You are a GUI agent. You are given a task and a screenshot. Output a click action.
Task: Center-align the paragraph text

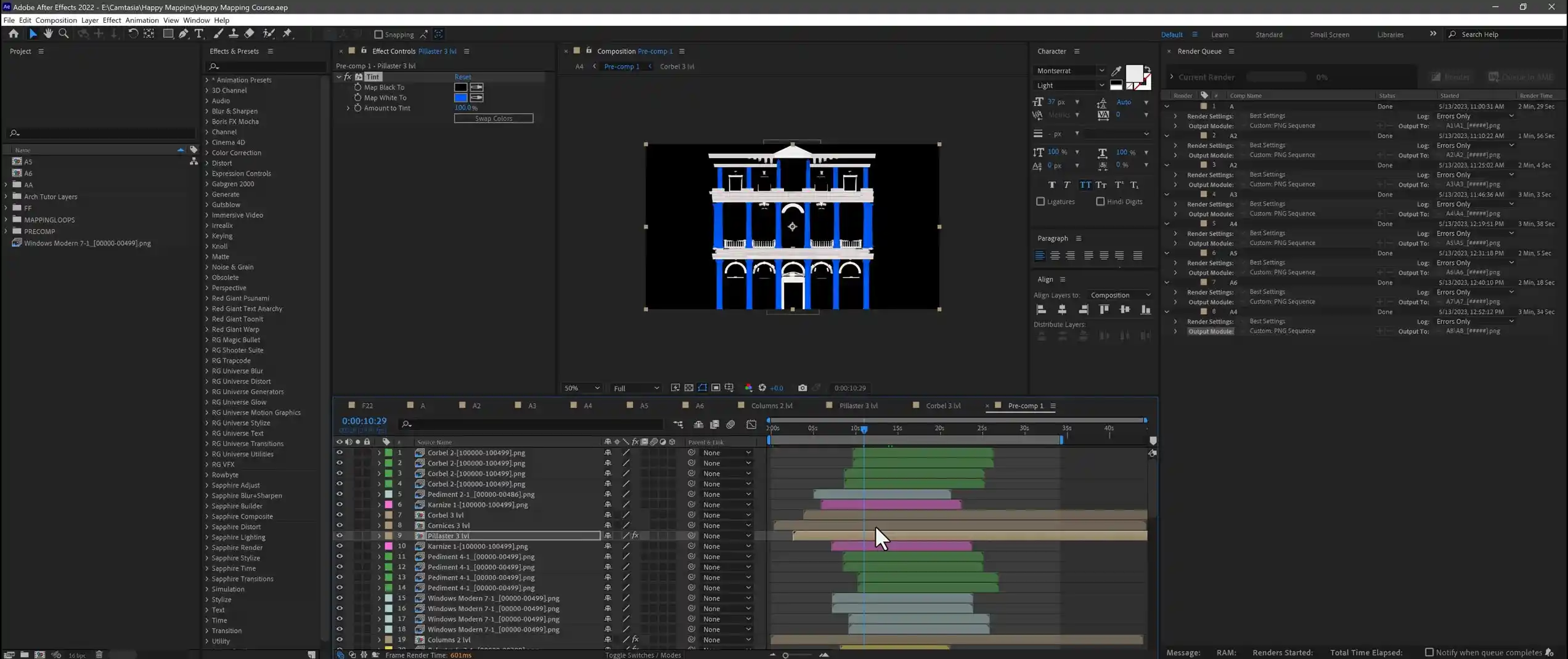(x=1055, y=256)
